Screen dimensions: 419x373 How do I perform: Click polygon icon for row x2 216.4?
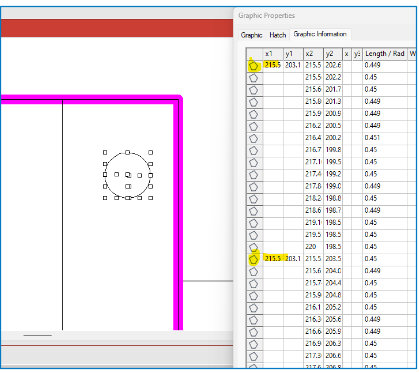click(x=254, y=138)
